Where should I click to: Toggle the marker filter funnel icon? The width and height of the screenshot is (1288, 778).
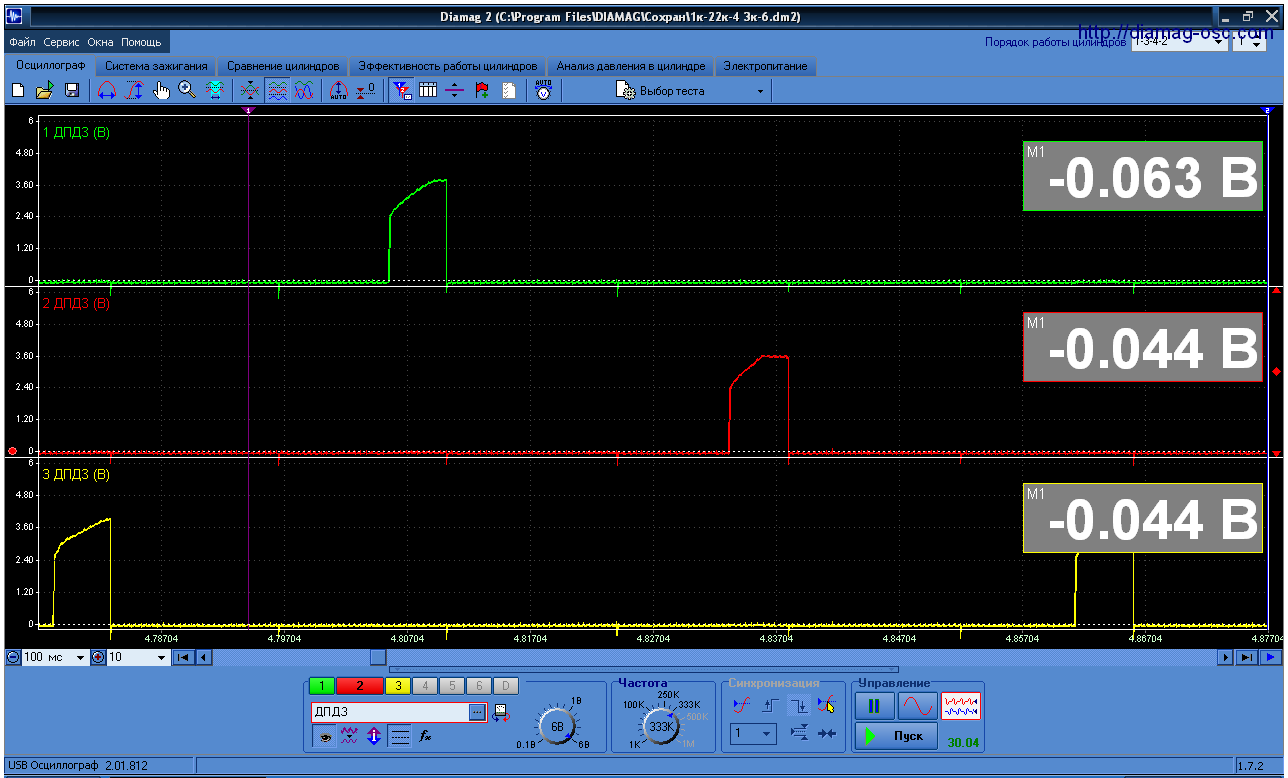[402, 91]
